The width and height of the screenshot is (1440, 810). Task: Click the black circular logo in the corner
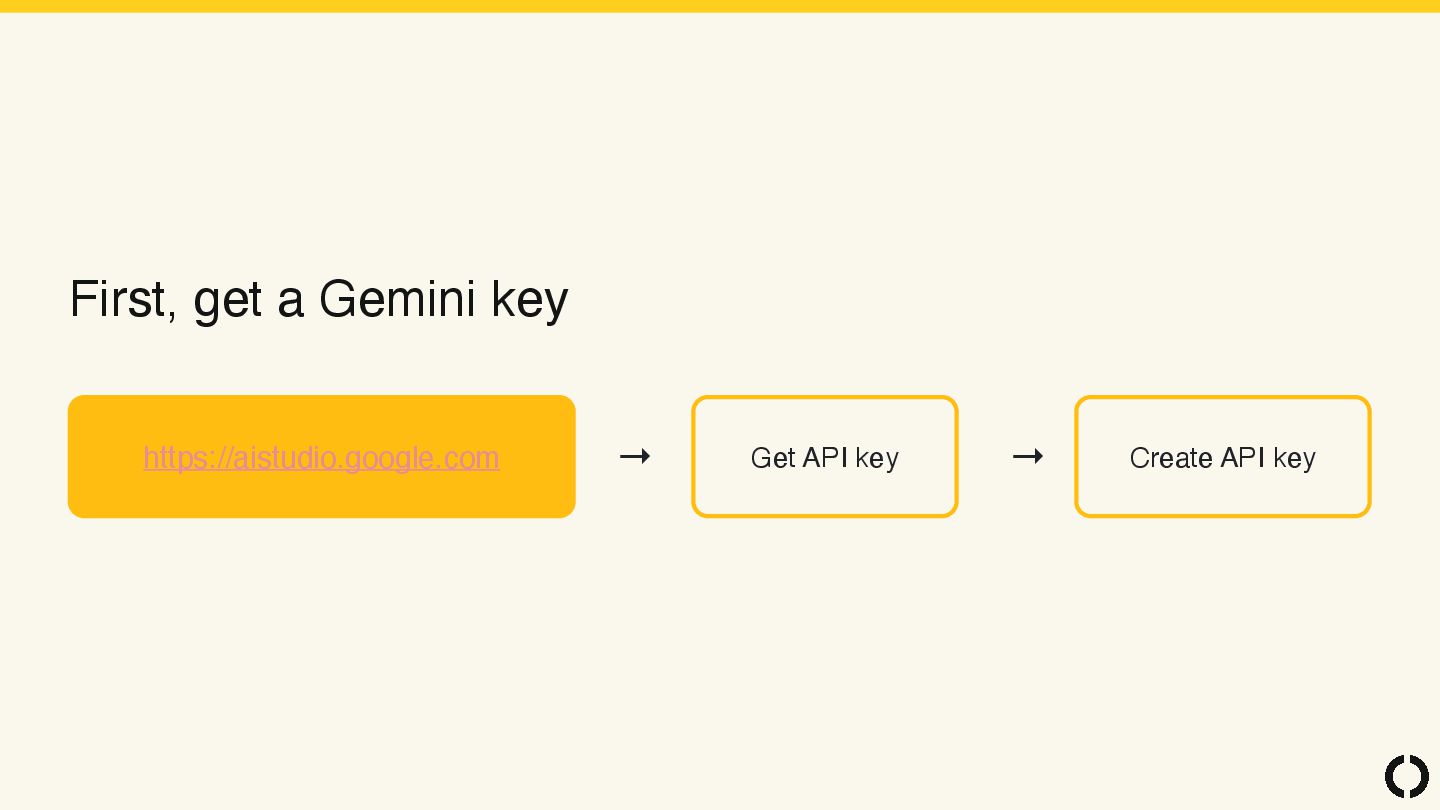[x=1406, y=777]
